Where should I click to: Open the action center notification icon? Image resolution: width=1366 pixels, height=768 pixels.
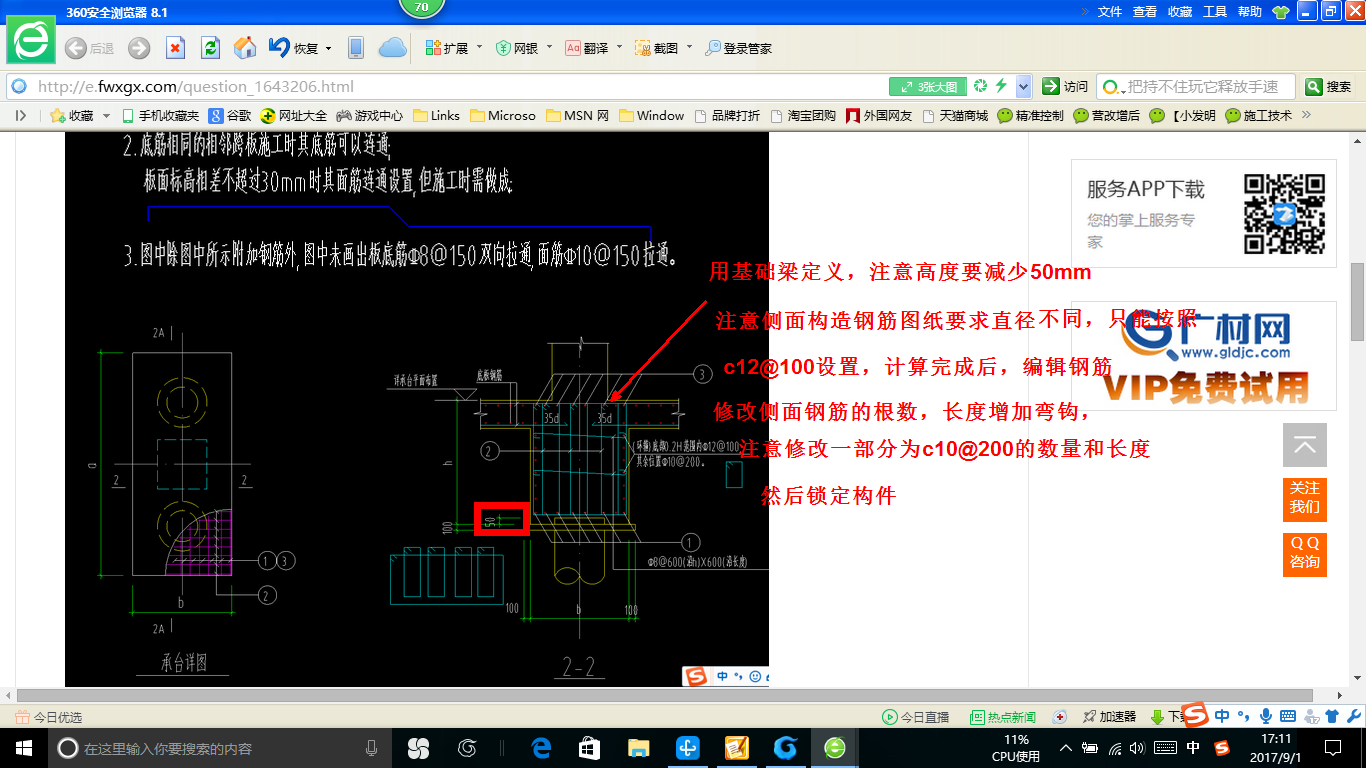pyautogui.click(x=1333, y=748)
